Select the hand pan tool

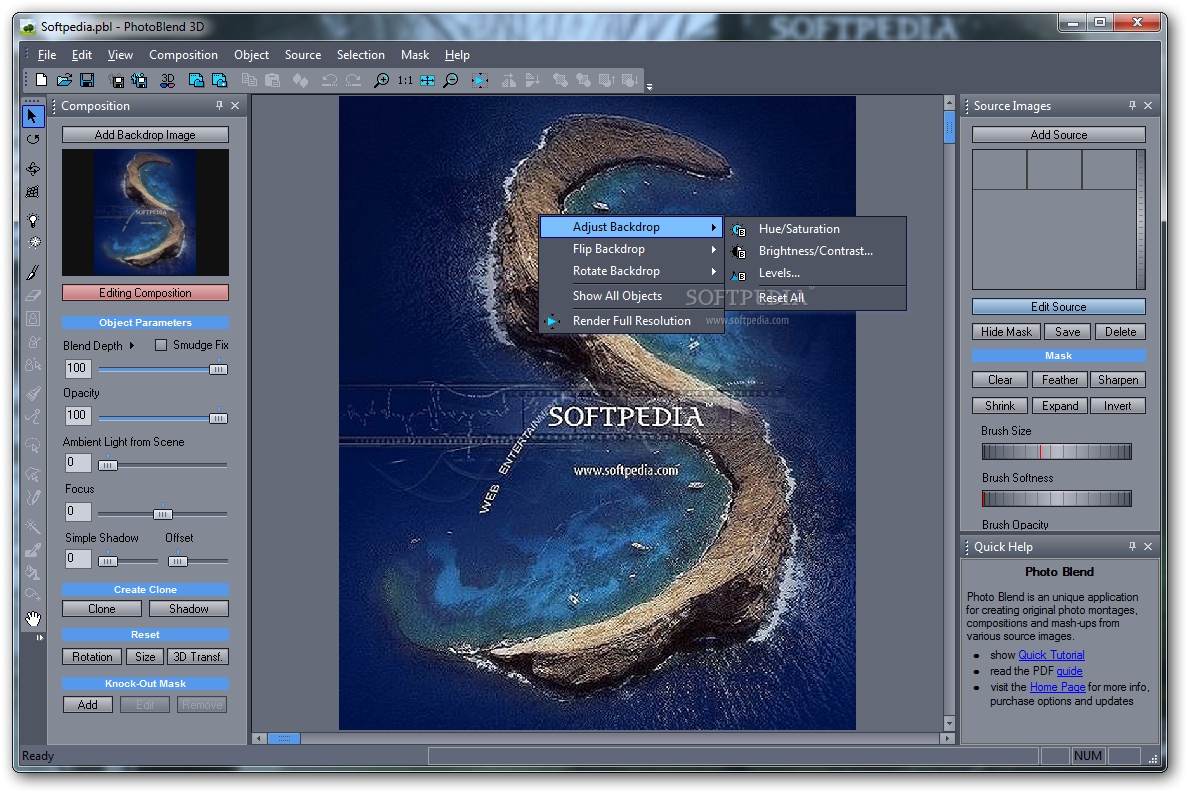33,619
